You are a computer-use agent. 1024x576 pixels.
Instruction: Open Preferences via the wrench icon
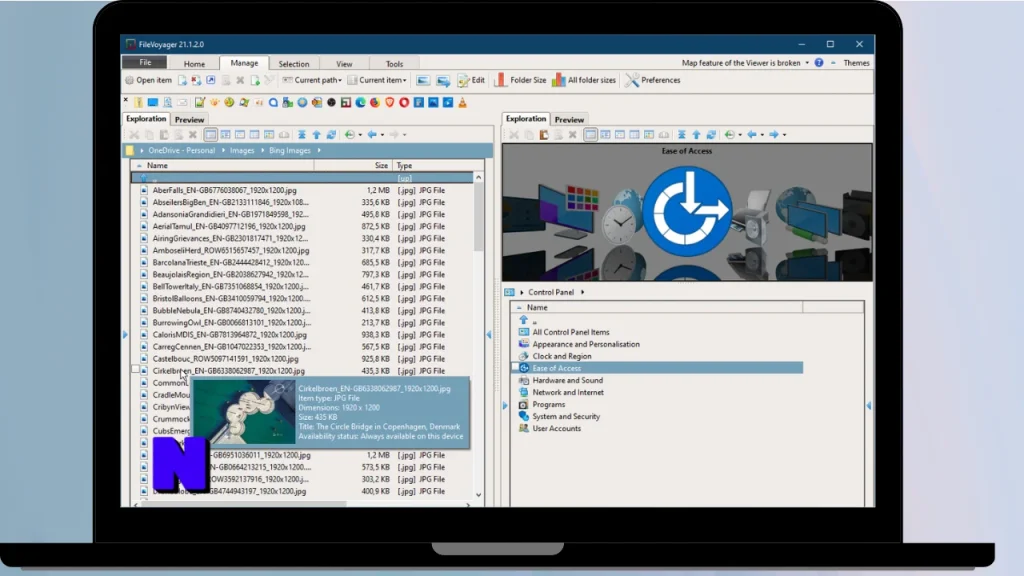click(x=632, y=80)
